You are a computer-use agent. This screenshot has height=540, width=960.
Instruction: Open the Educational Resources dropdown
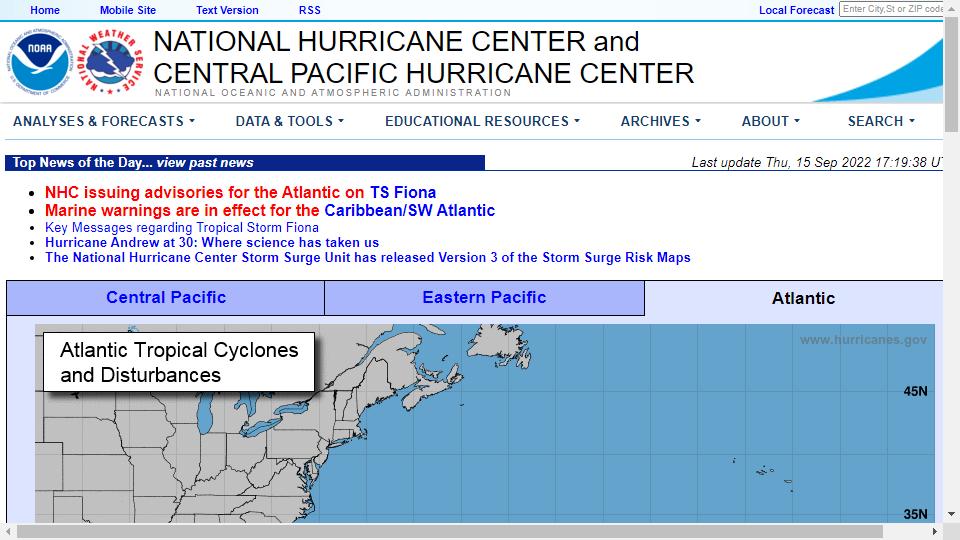pyautogui.click(x=482, y=121)
